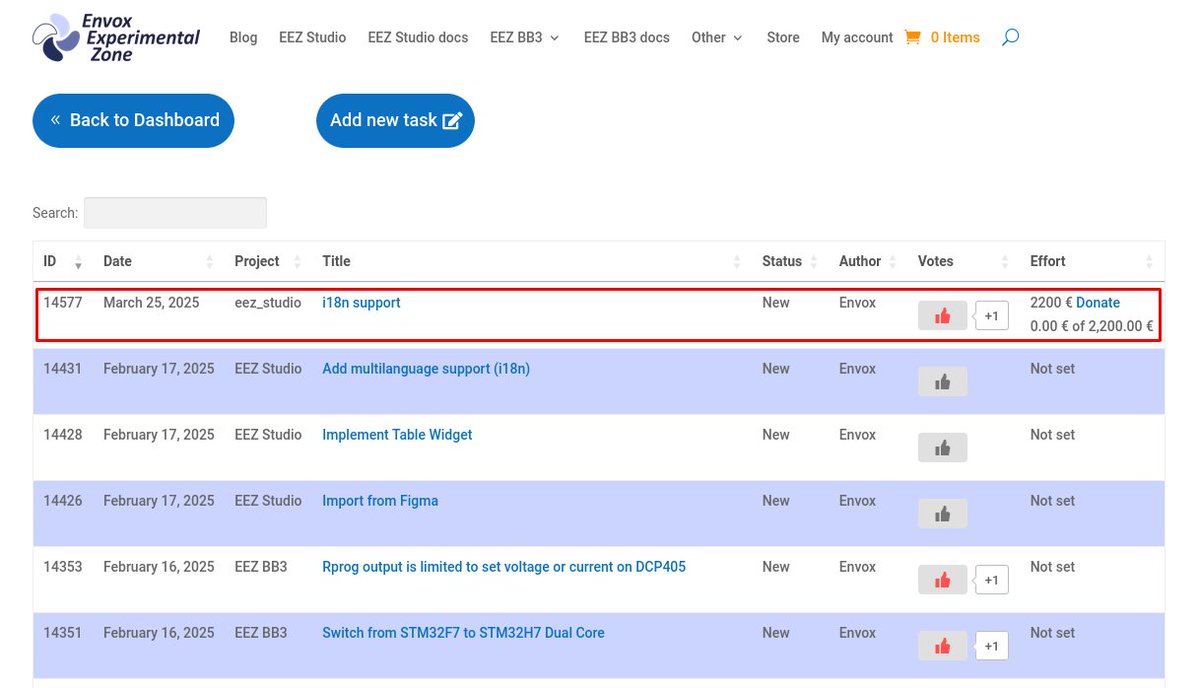The width and height of the screenshot is (1200, 688).
Task: Click ID cell 14431
Action: pyautogui.click(x=62, y=368)
